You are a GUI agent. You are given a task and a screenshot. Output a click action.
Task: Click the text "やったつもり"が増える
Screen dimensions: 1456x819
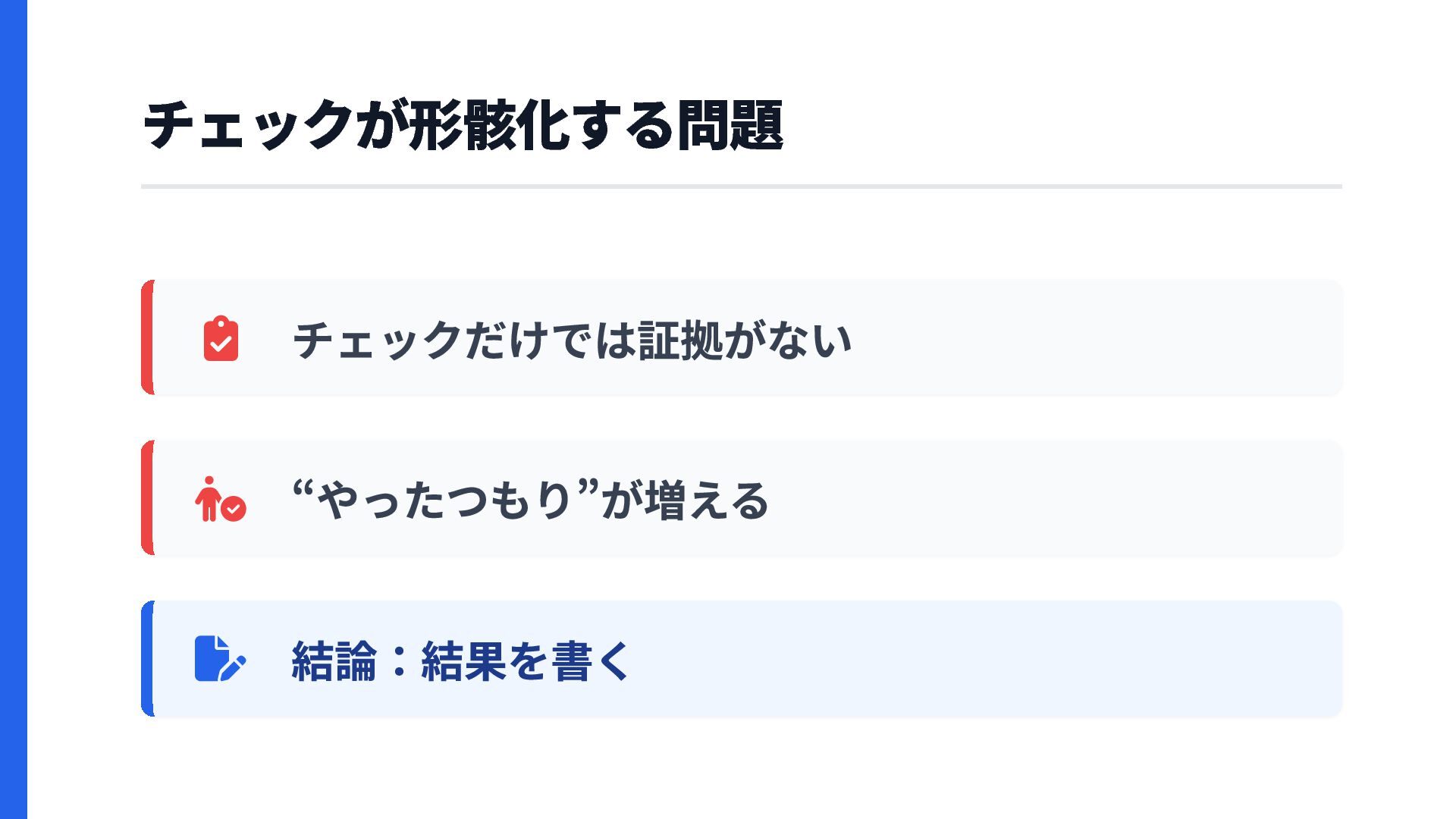click(531, 500)
